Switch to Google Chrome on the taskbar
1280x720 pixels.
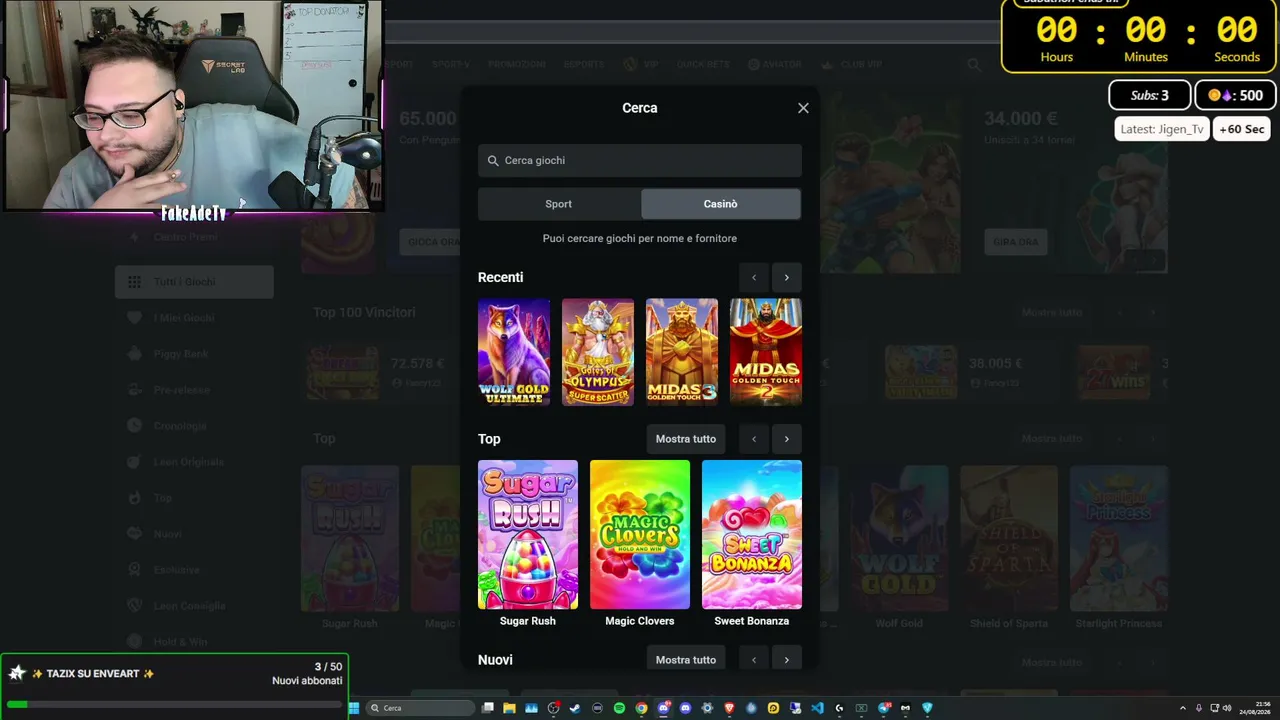641,708
